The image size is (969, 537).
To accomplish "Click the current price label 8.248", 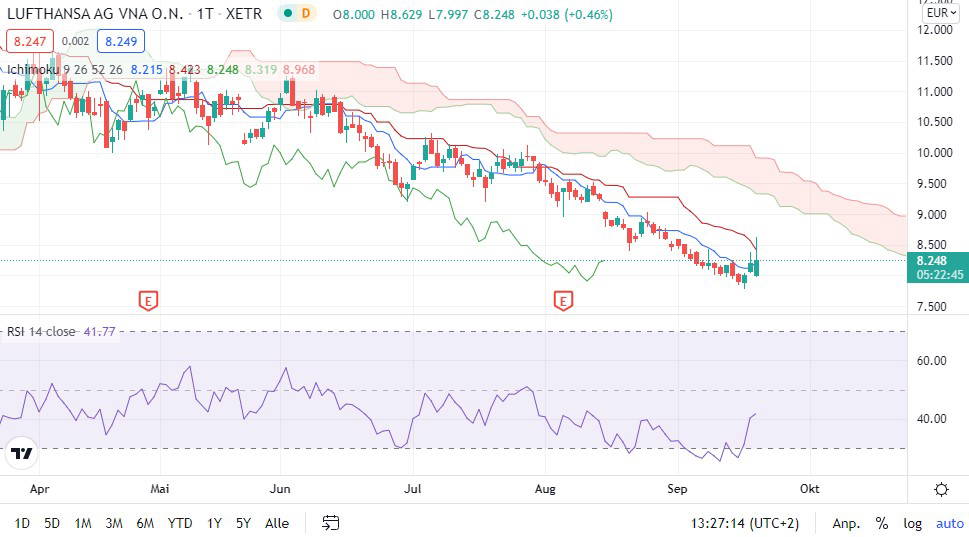I will coord(932,261).
